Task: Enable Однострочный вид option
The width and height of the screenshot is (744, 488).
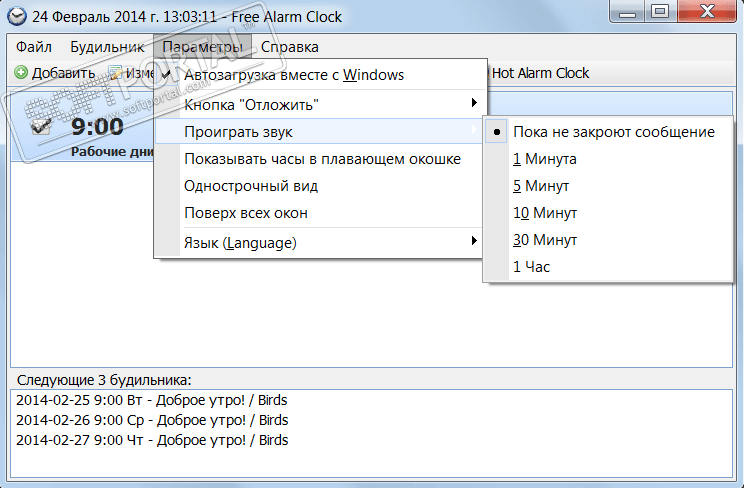Action: point(320,186)
